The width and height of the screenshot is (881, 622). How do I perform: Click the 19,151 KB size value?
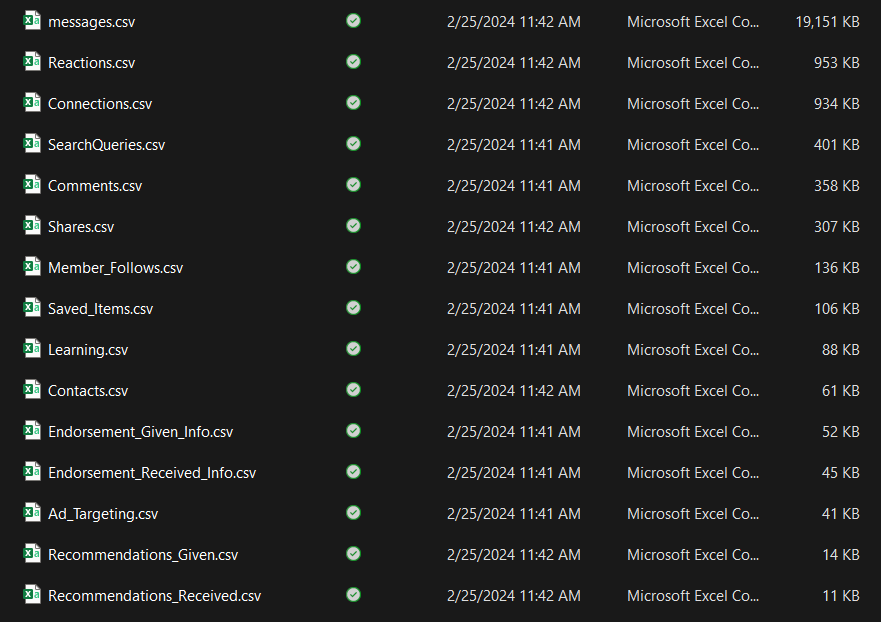pos(827,22)
